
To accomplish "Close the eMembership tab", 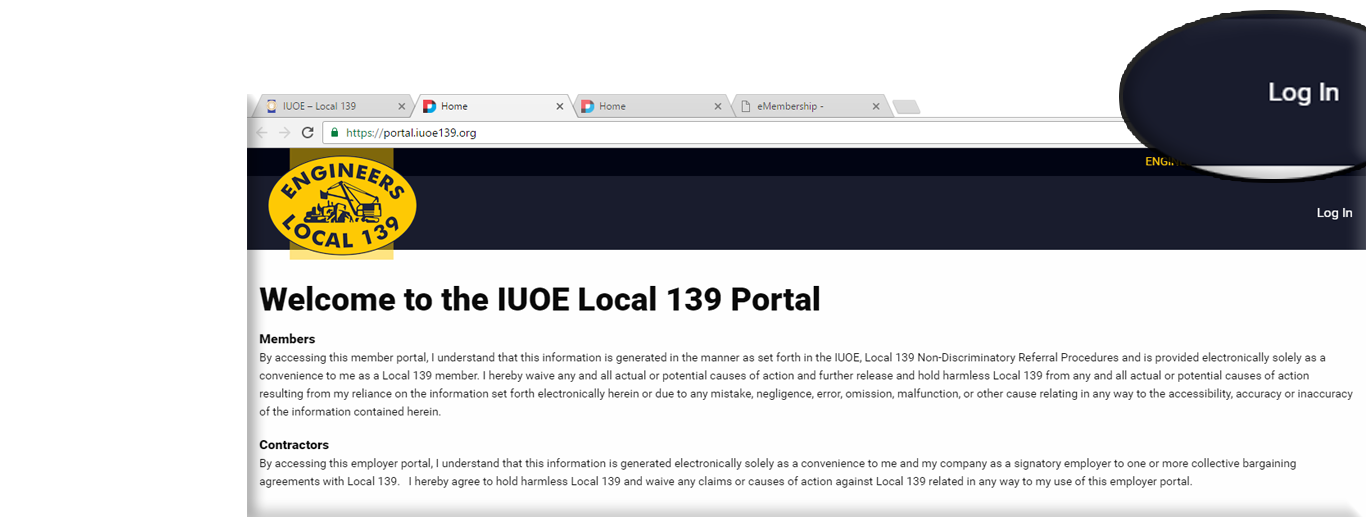I will tap(876, 106).
